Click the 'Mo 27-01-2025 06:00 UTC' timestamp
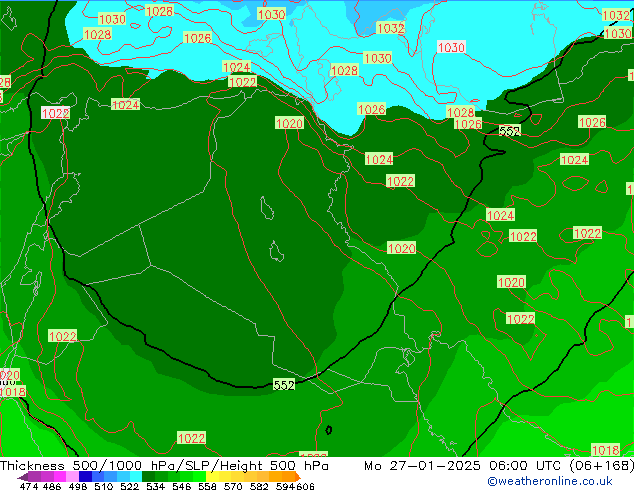The height and width of the screenshot is (490, 634). tap(464, 465)
